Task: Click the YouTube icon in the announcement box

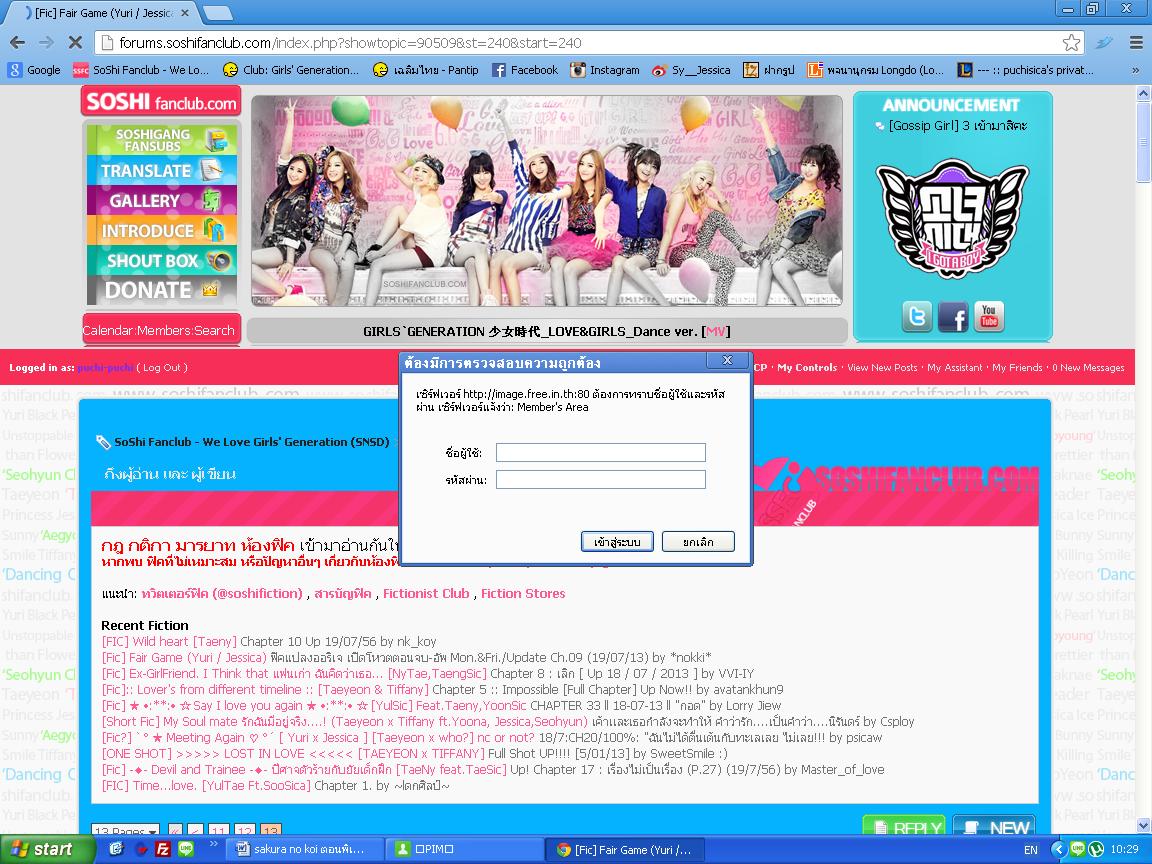Action: coord(989,317)
